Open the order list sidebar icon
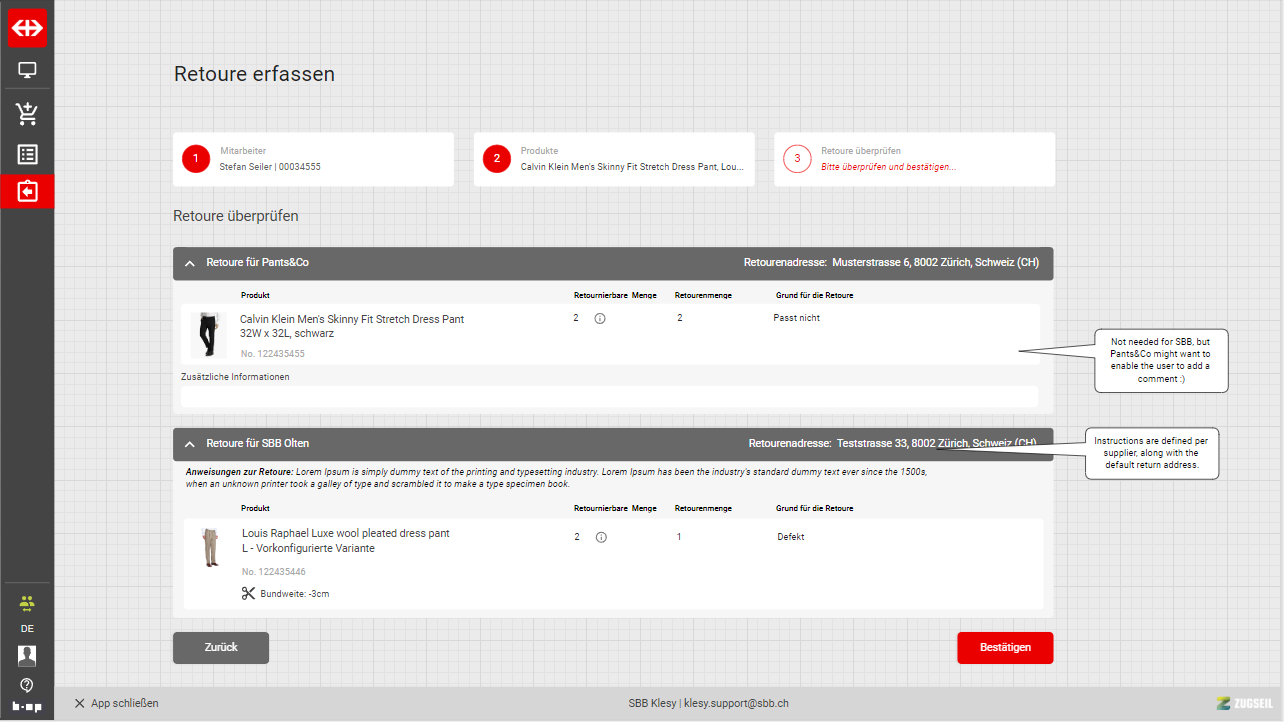This screenshot has height=722, width=1284. click(27, 154)
